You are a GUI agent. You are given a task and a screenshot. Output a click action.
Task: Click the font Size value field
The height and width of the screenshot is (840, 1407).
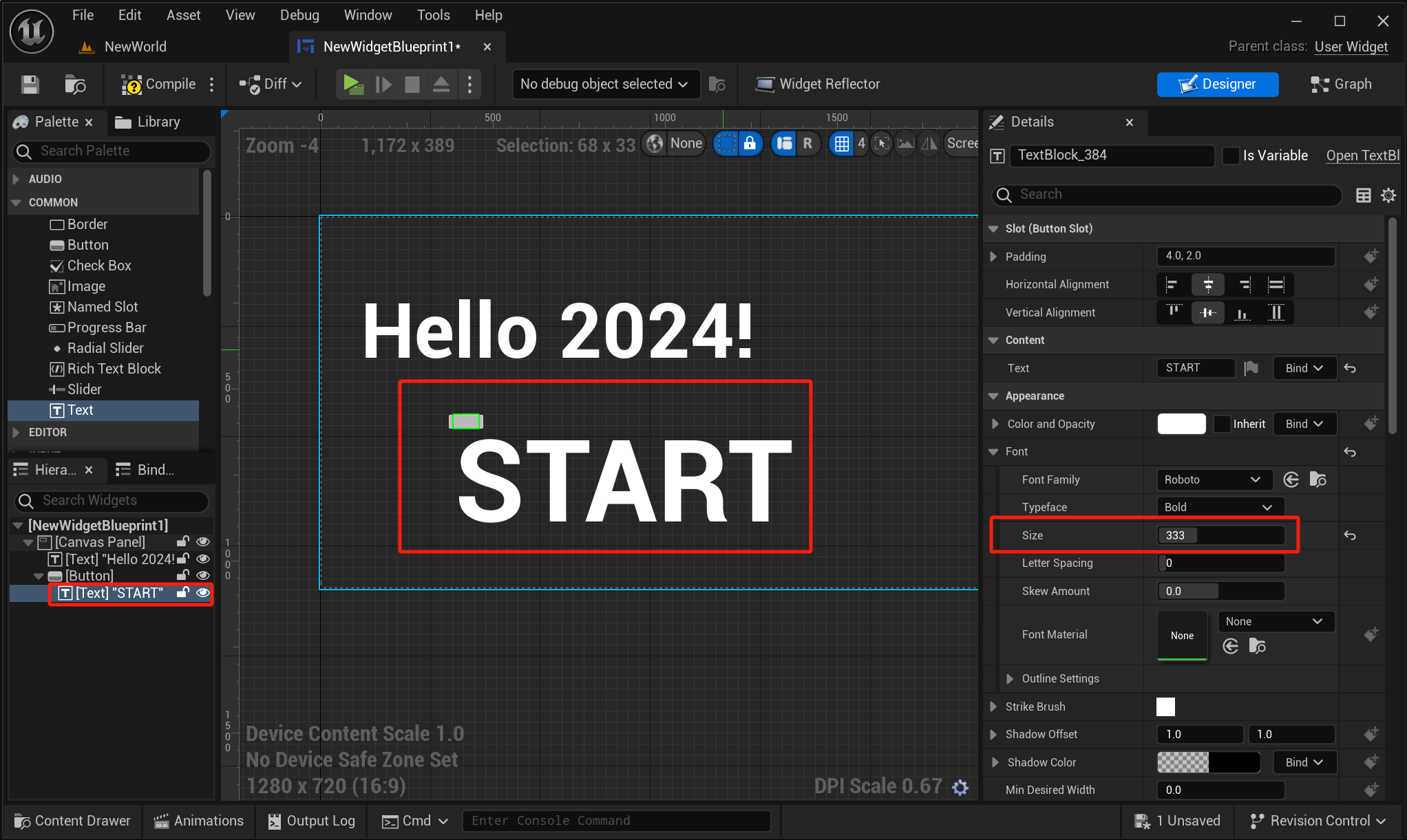pos(1220,535)
